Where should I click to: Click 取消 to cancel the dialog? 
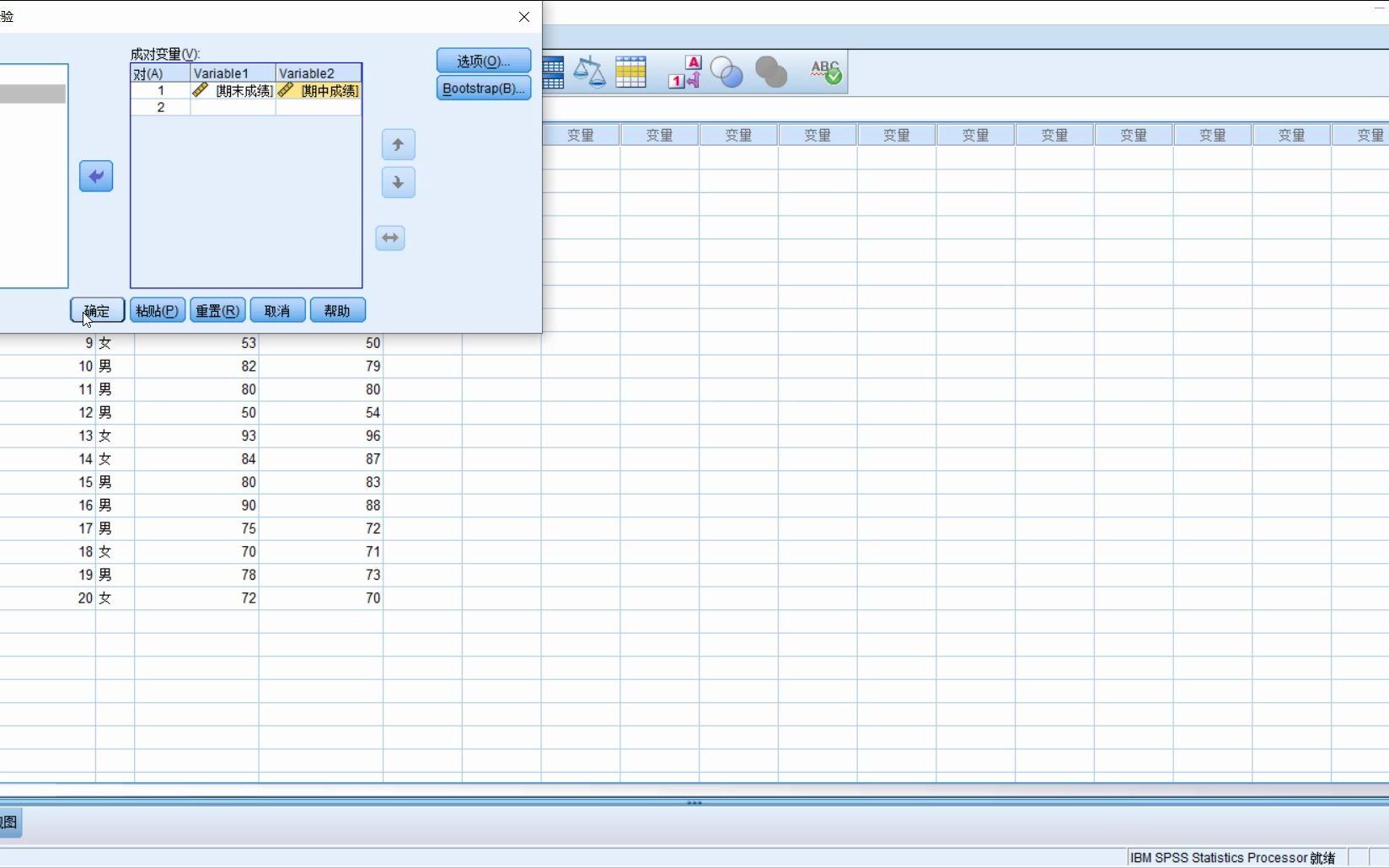277,309
